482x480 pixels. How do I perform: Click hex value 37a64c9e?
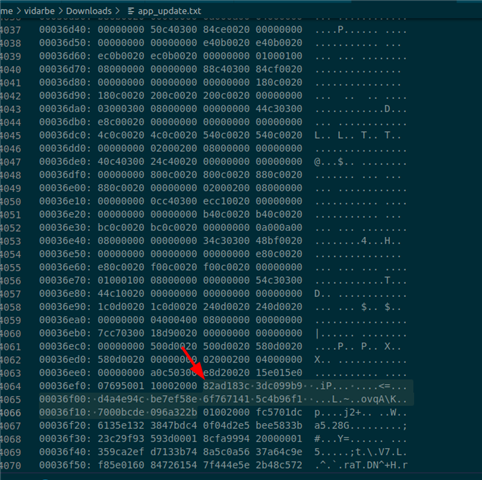tap(279, 452)
